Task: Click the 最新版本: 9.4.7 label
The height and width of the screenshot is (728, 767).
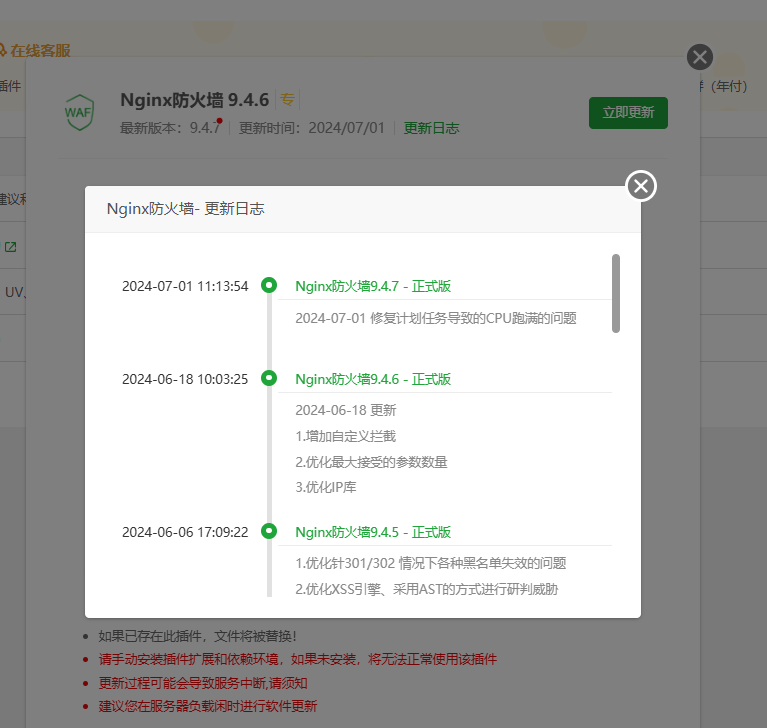Action: [x=171, y=128]
